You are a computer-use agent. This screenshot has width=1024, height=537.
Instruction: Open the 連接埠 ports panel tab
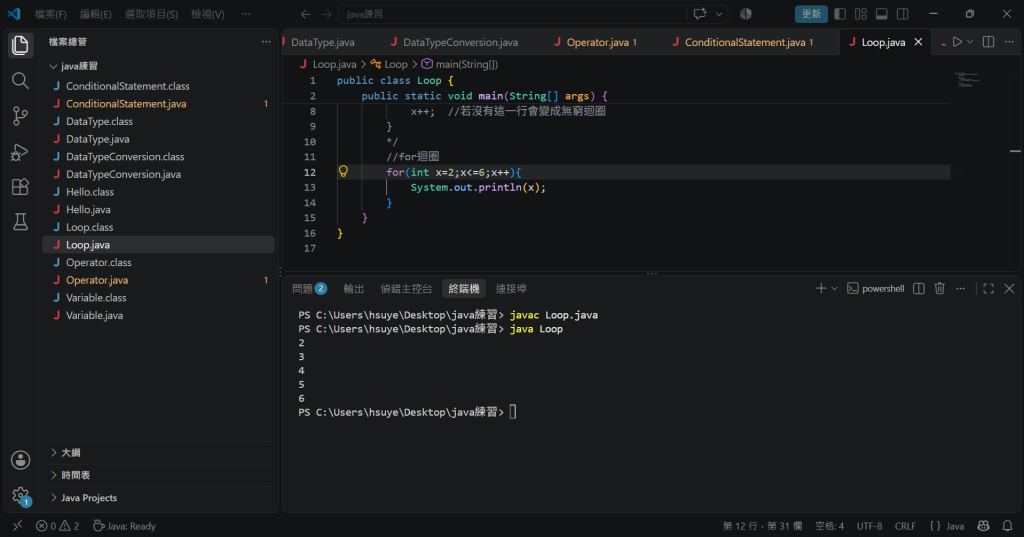511,288
